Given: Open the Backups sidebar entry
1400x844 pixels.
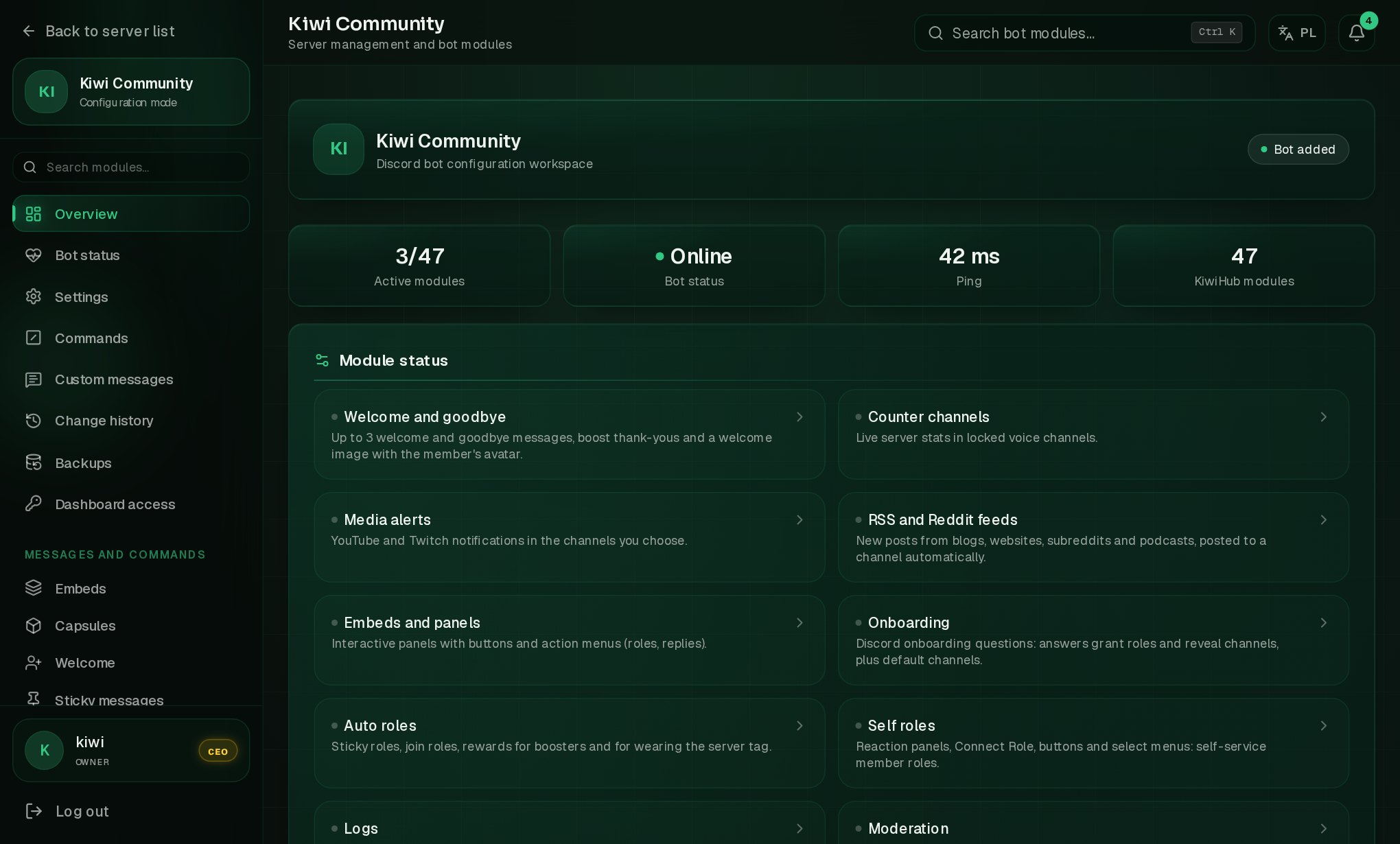Looking at the screenshot, I should click(x=131, y=462).
